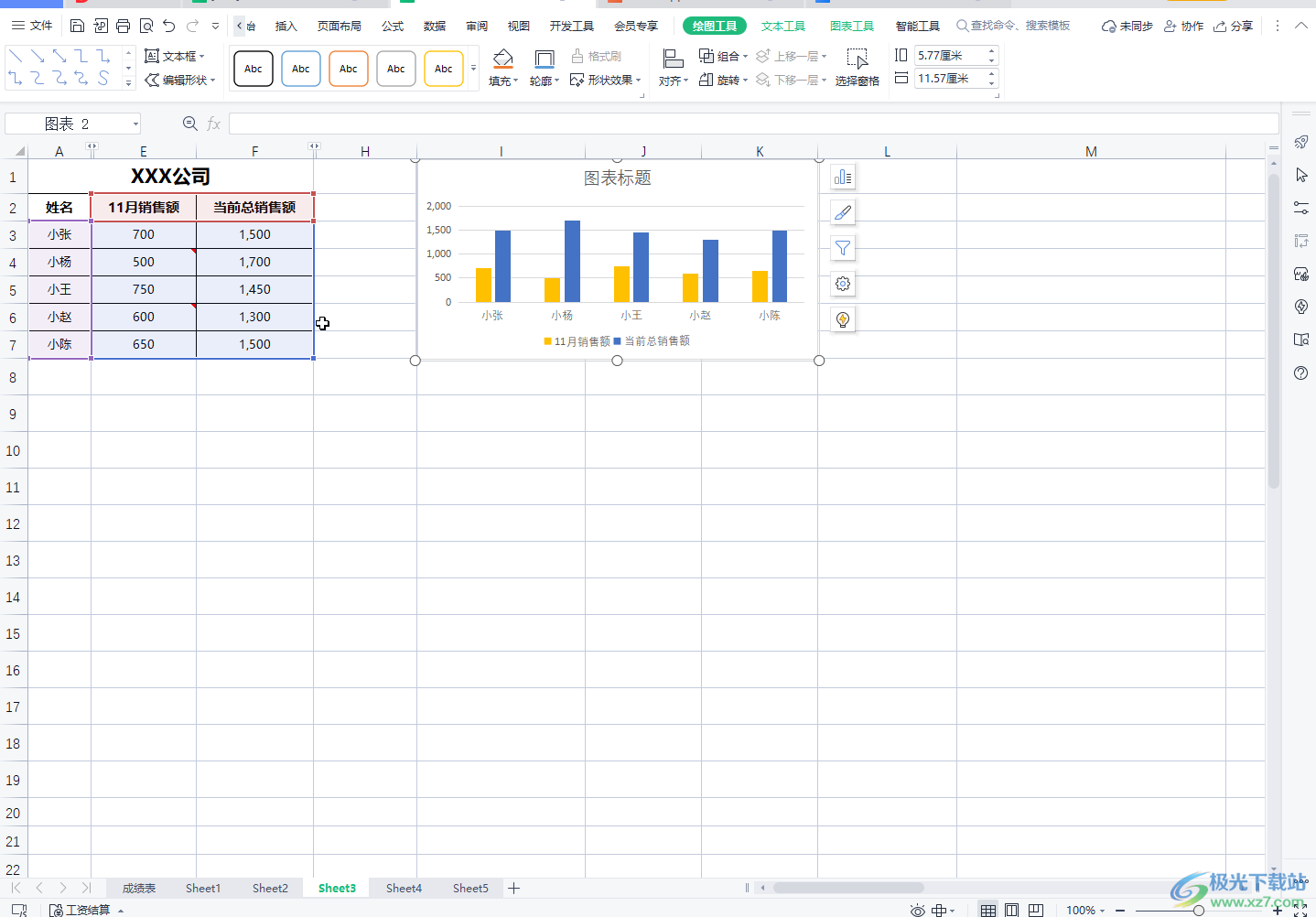
Task: Switch to the 数据 tab
Action: [435, 26]
